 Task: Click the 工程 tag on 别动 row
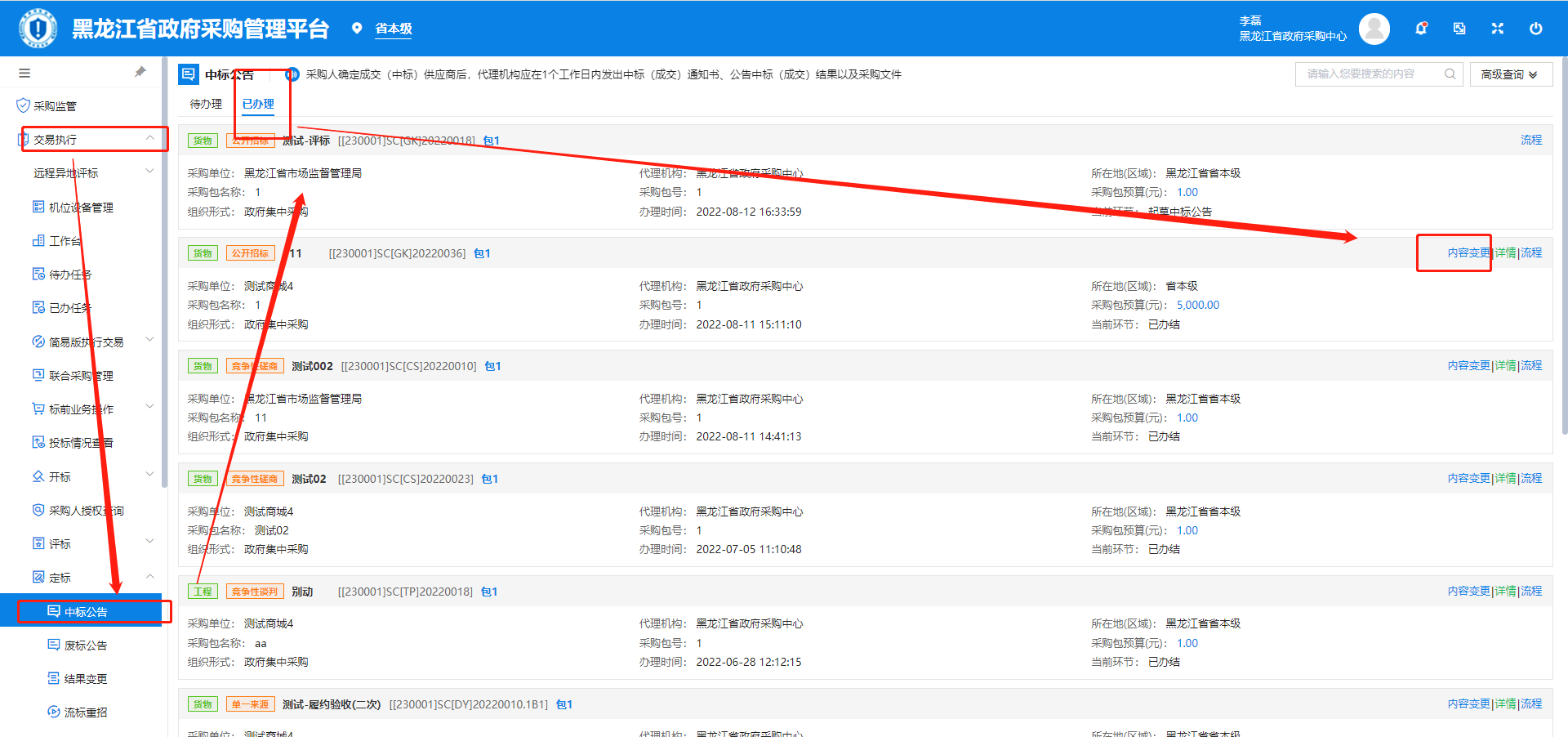(x=203, y=592)
